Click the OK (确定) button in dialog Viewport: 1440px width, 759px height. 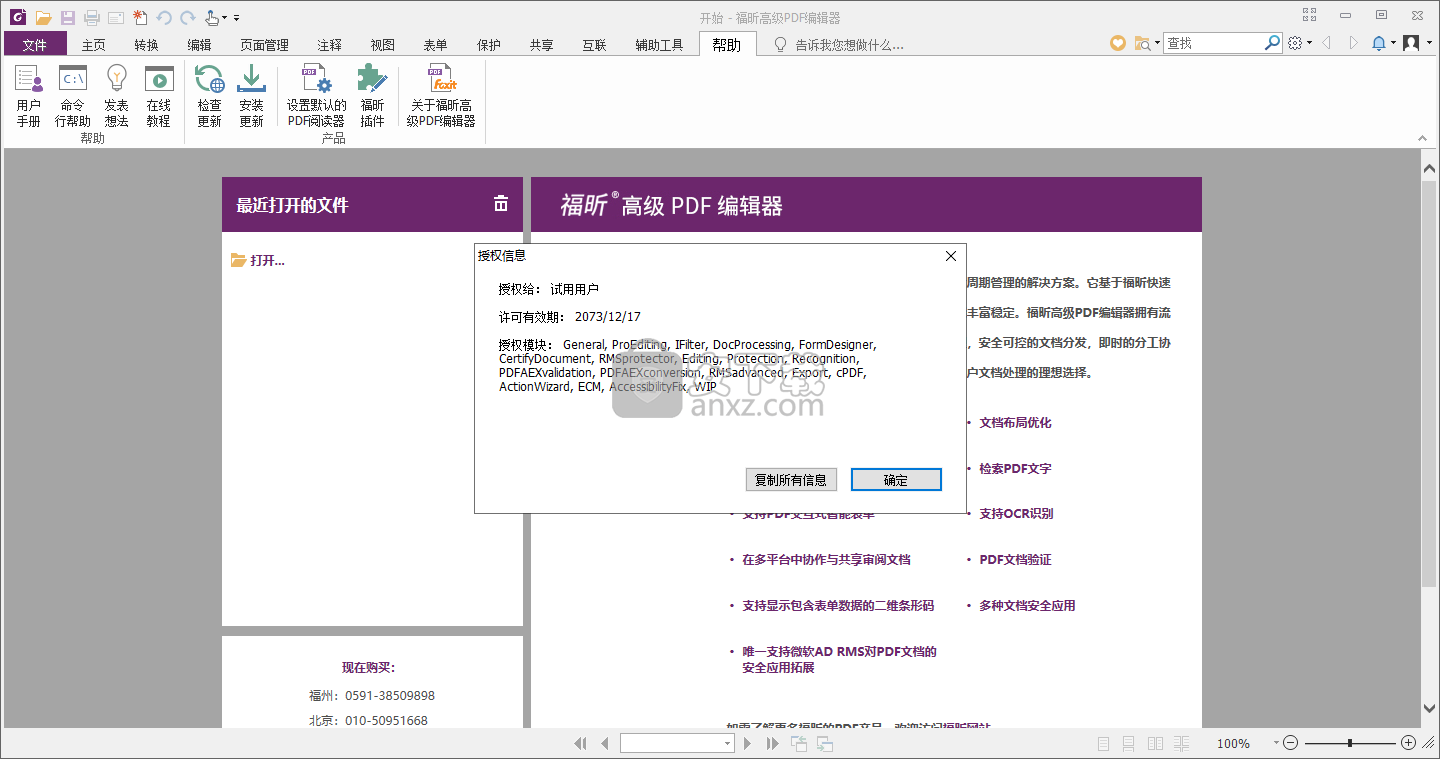pyautogui.click(x=896, y=480)
